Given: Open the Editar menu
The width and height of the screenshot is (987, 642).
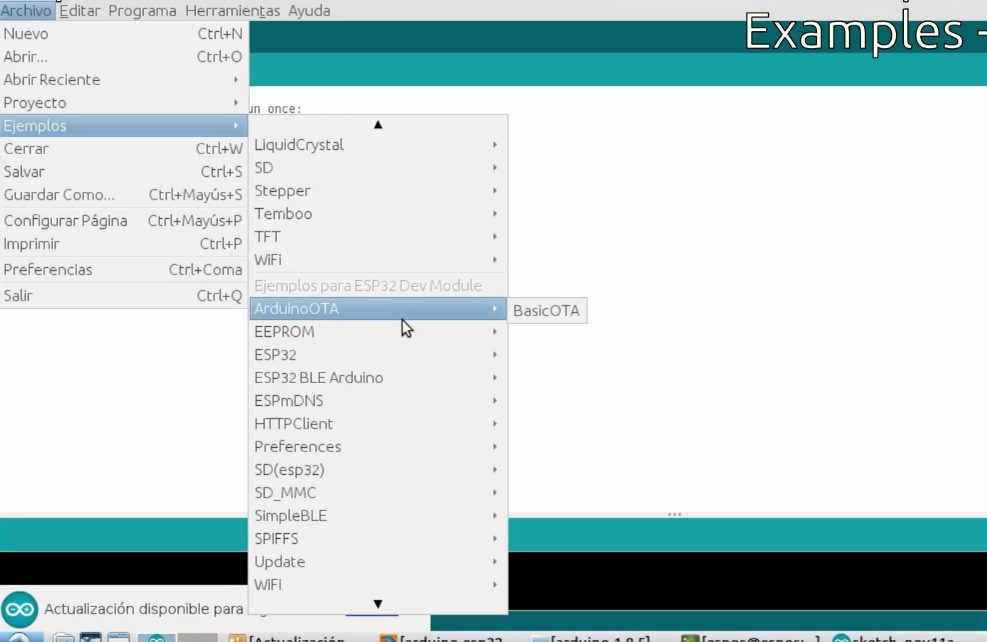Looking at the screenshot, I should (79, 11).
